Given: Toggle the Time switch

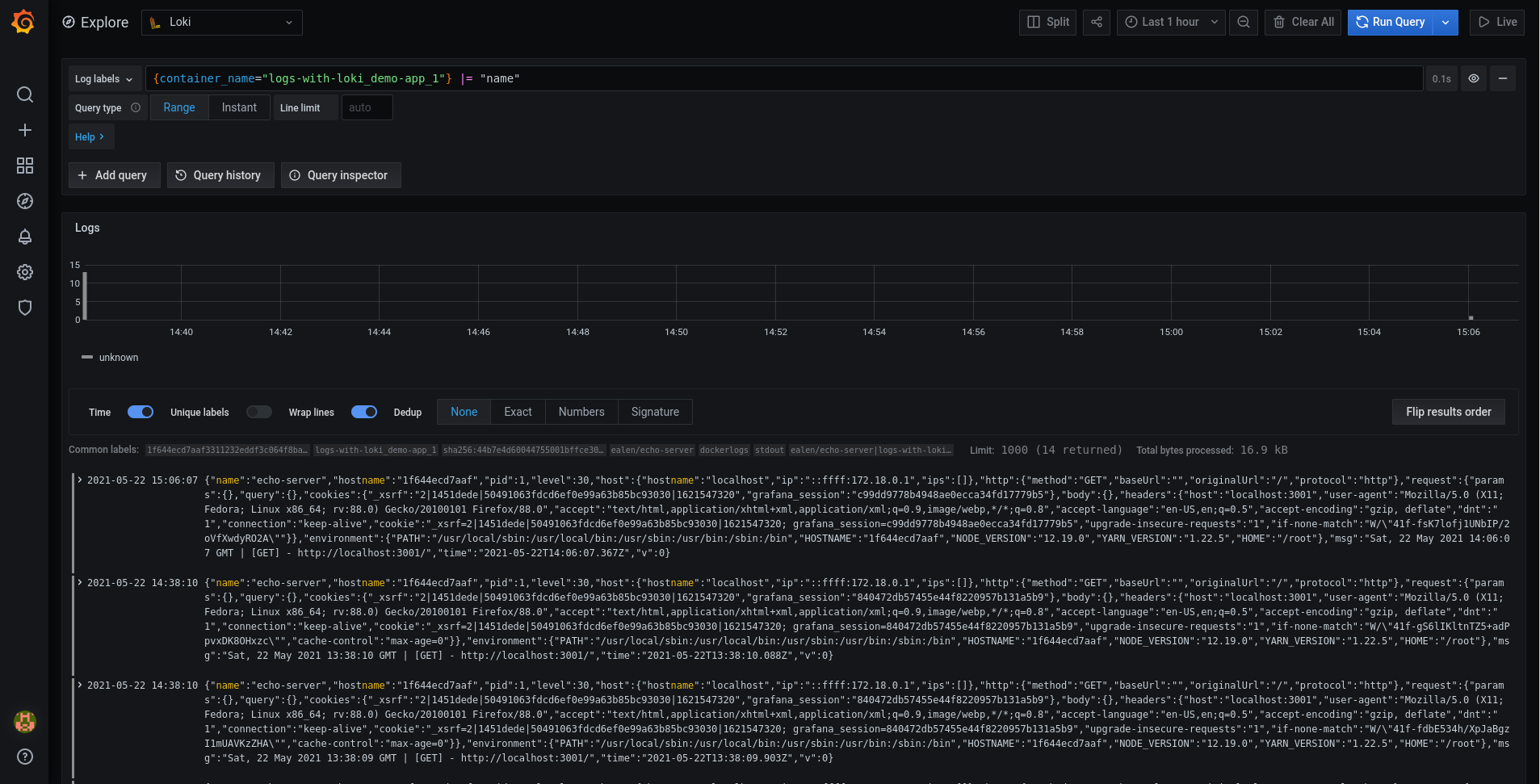Looking at the screenshot, I should click(141, 412).
